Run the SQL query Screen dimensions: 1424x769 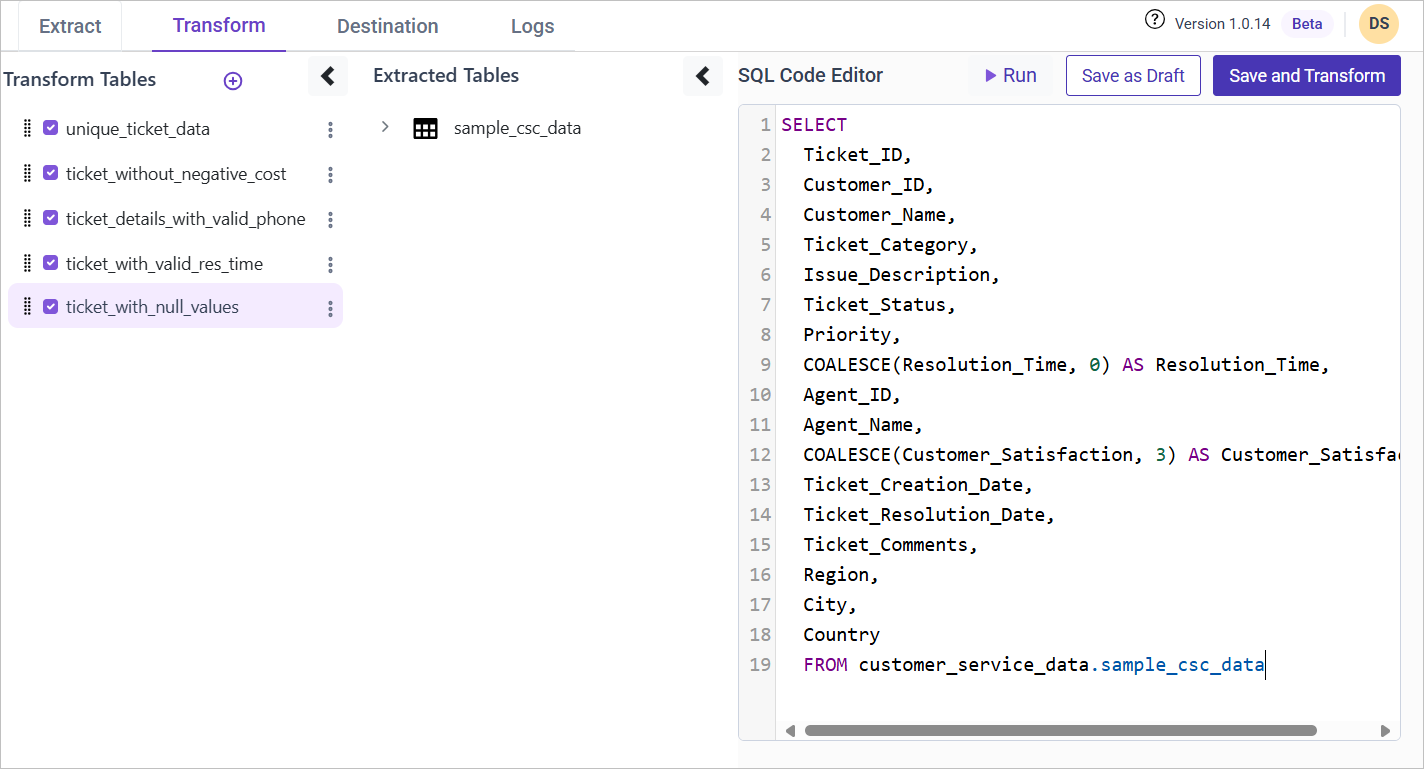[1010, 76]
